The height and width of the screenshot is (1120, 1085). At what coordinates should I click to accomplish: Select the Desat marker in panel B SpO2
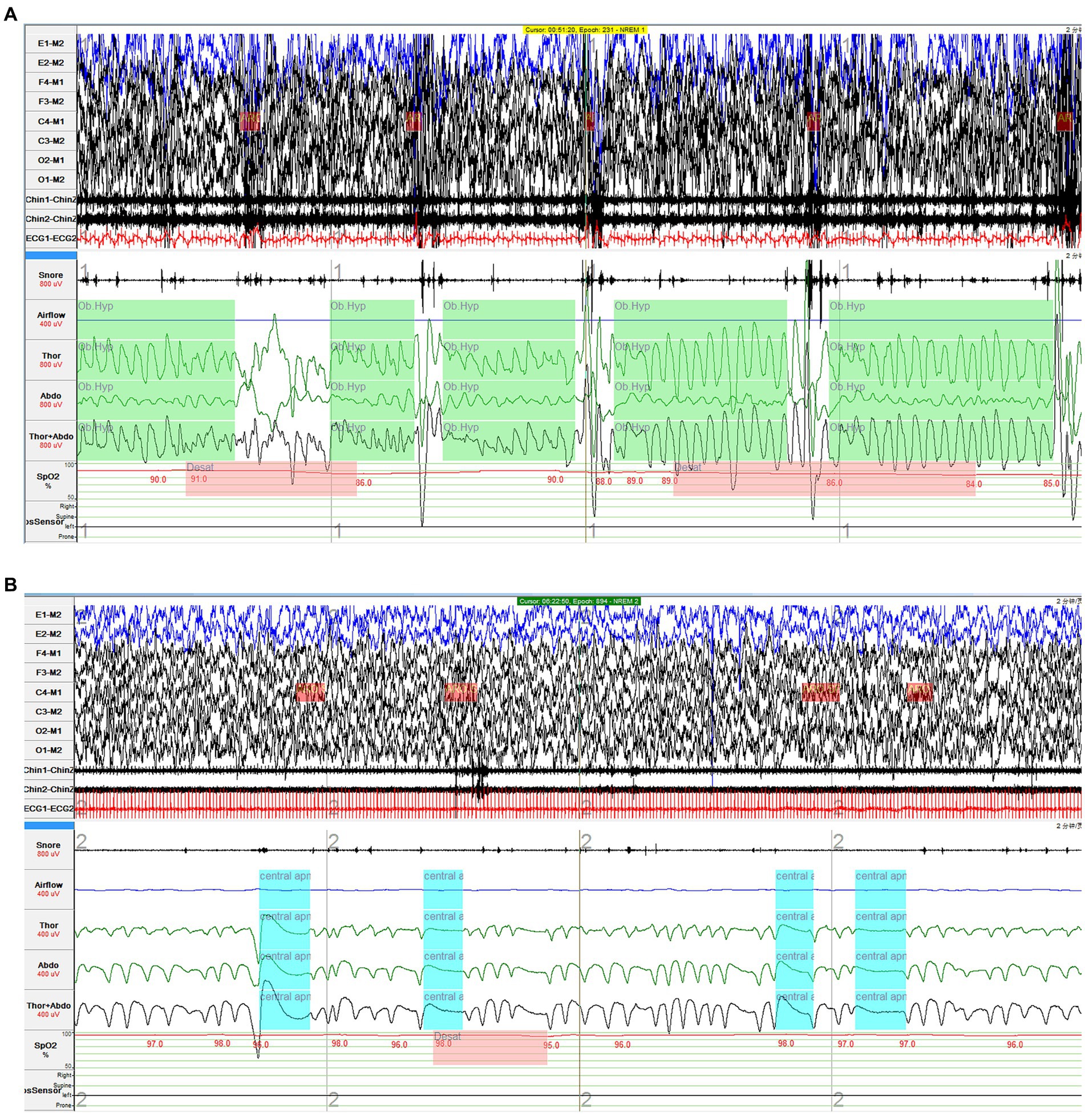(490, 1048)
